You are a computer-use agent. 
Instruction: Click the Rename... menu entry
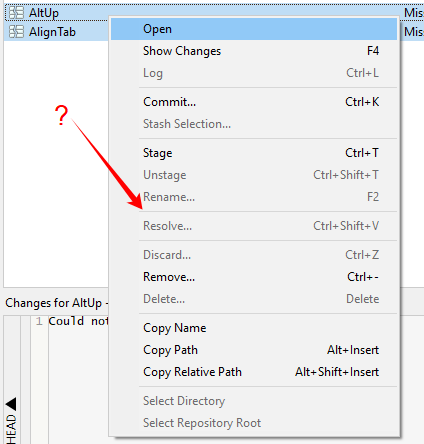[x=254, y=197]
